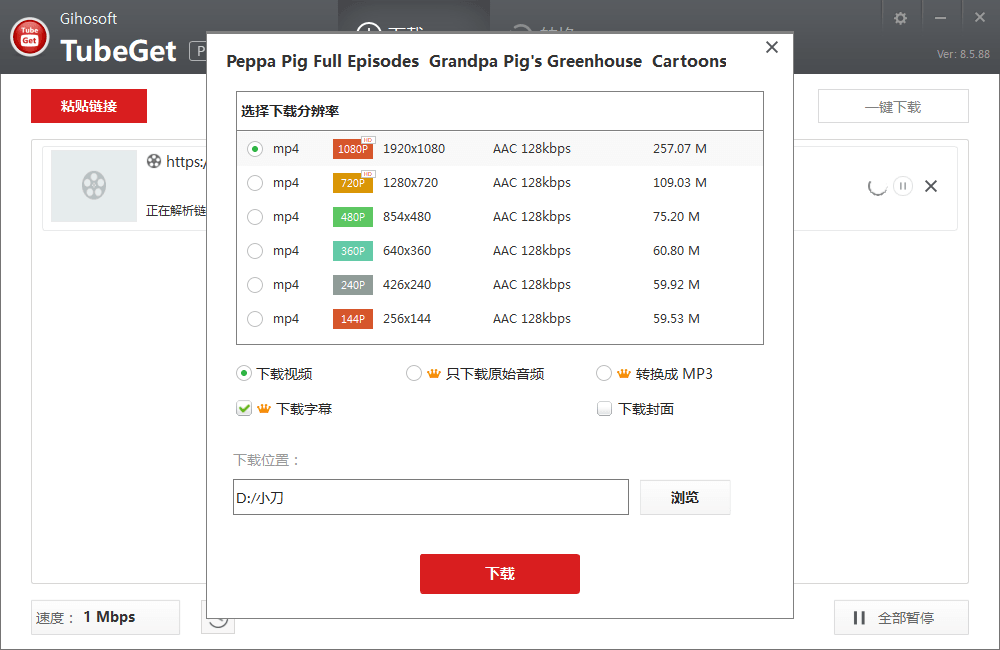This screenshot has width=1000, height=650.
Task: Select the 1280x720 mp4 radio button
Action: tap(255, 183)
